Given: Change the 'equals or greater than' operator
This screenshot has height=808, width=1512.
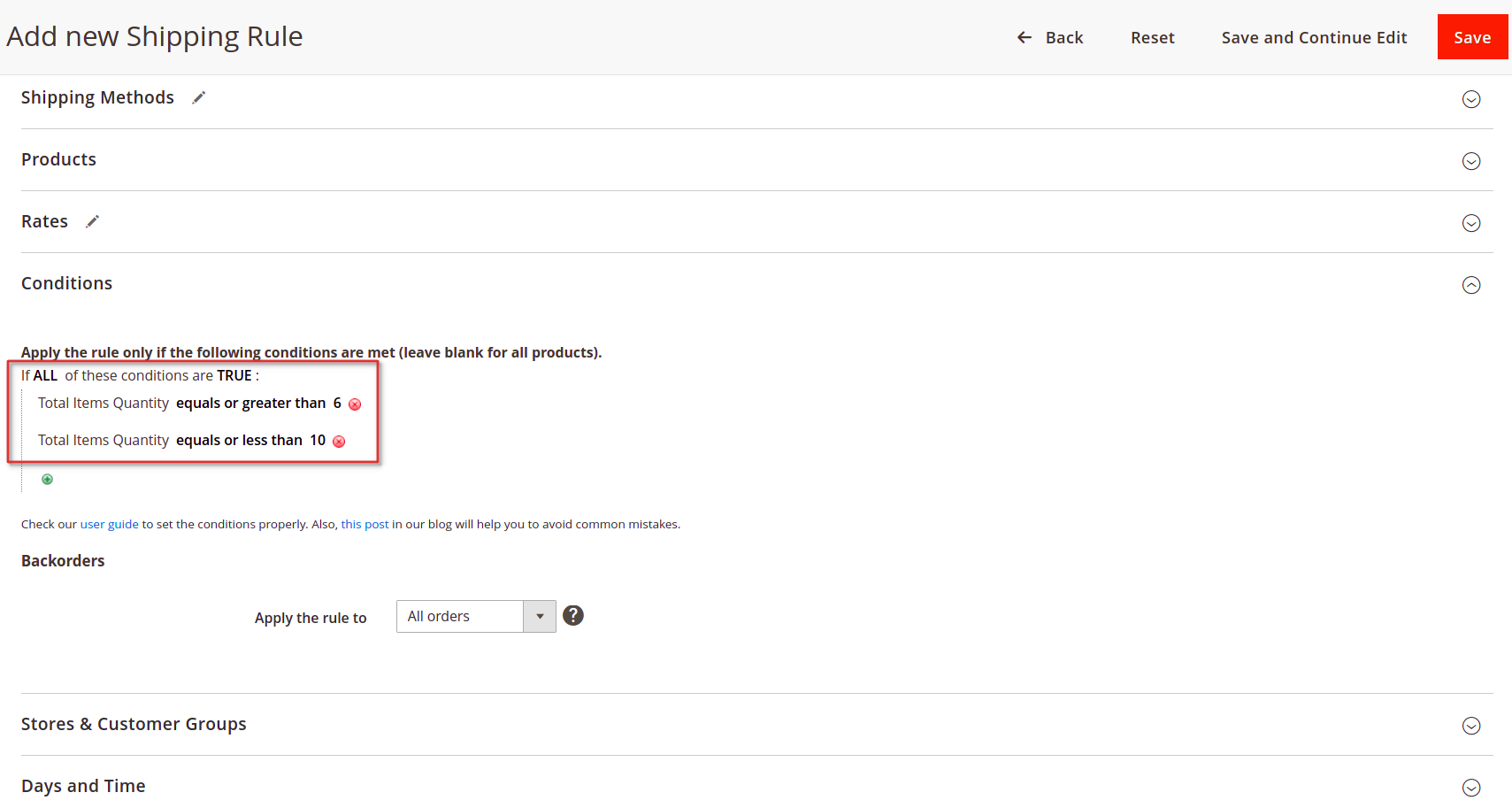Looking at the screenshot, I should (251, 403).
